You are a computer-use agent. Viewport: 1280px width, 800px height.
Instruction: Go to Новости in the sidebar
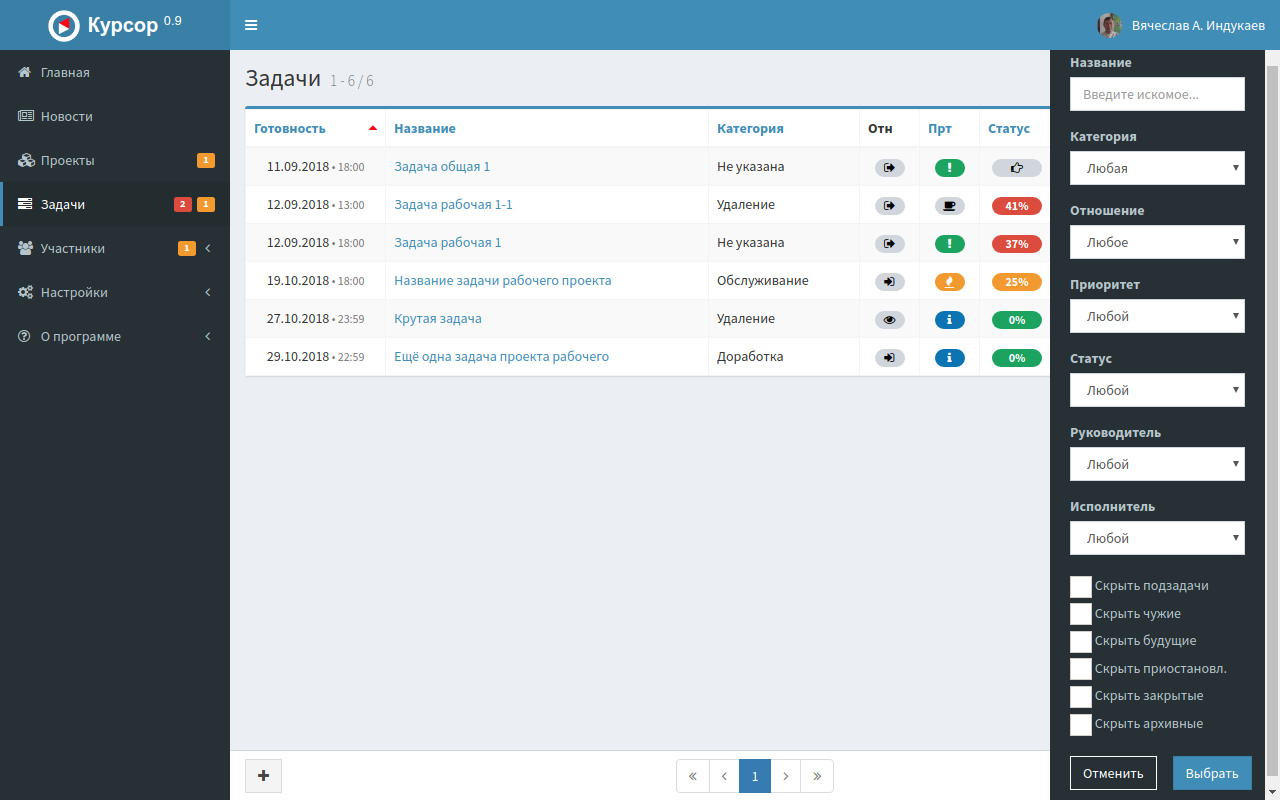66,117
